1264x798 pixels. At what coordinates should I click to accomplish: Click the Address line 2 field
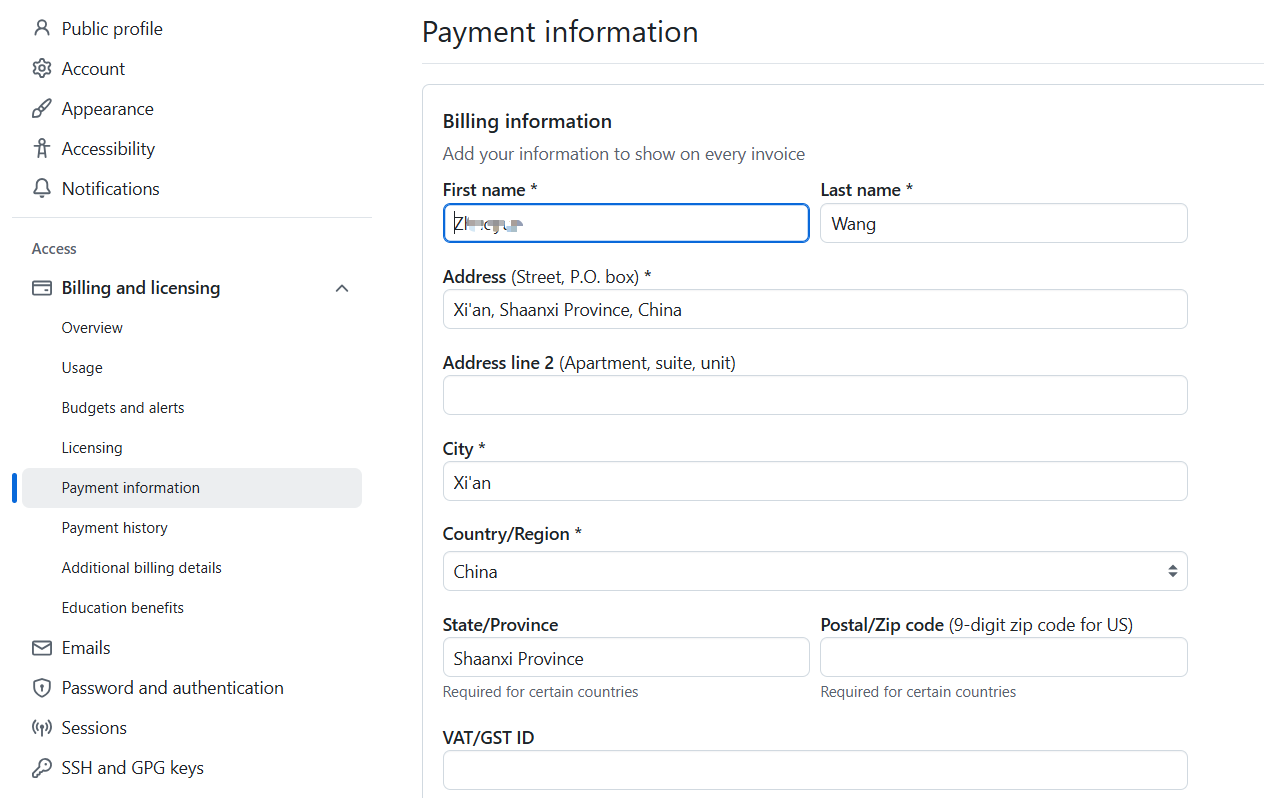click(x=814, y=395)
